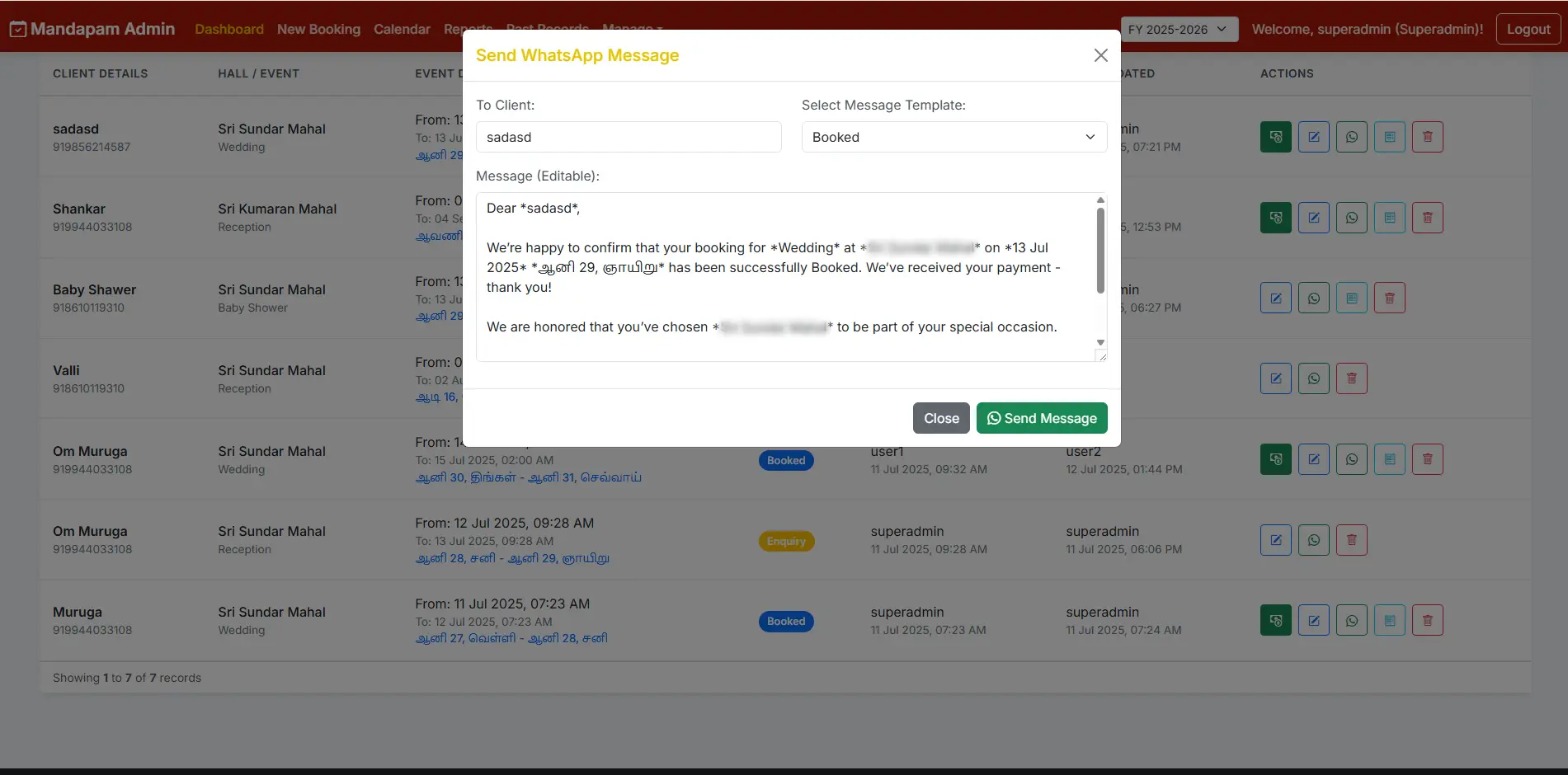The height and width of the screenshot is (775, 1568).
Task: Click the Tamil date link ending with செவ்வாய்
Action: click(528, 477)
